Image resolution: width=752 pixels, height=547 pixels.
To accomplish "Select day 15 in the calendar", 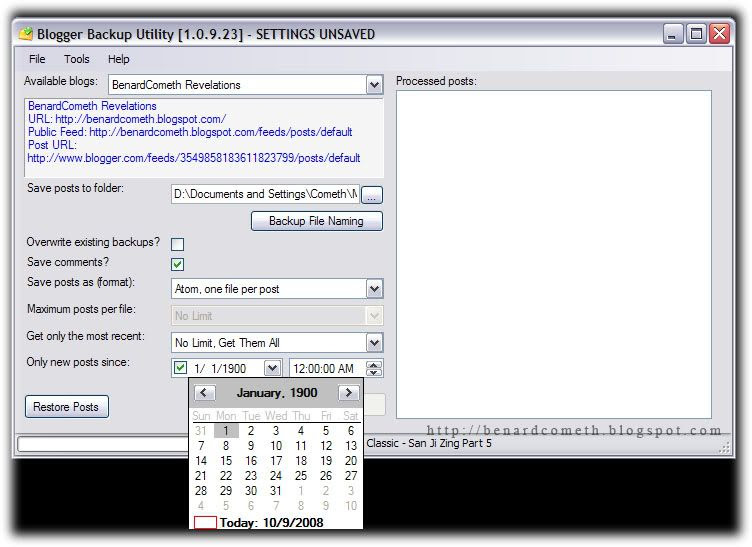I will 226,461.
